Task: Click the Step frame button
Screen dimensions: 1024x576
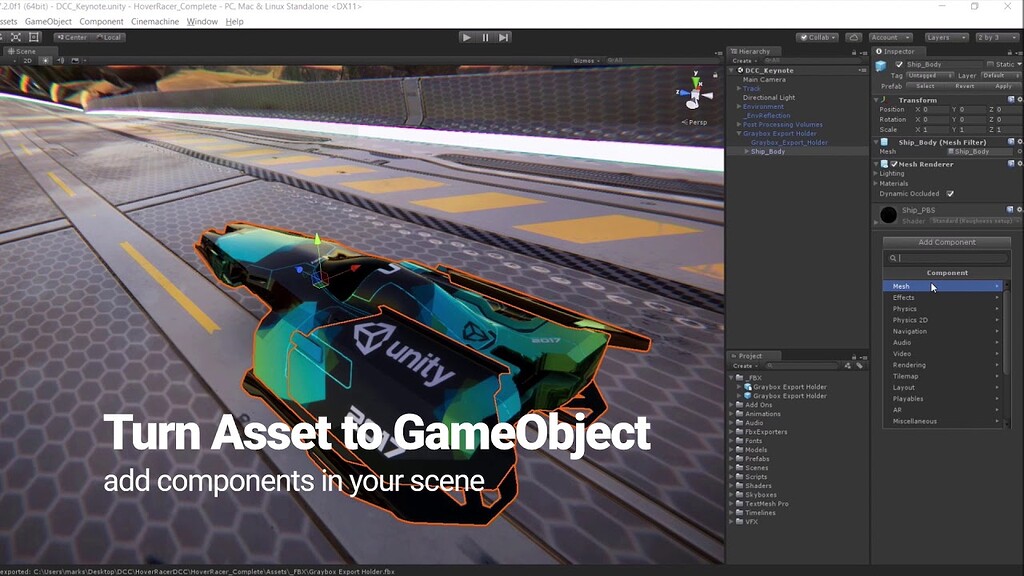Action: [502, 37]
